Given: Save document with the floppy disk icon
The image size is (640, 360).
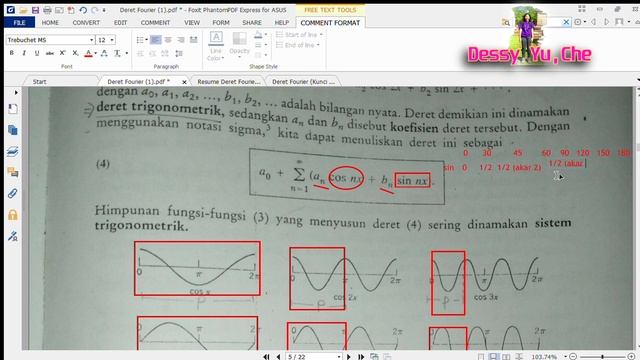Looking at the screenshot, I should pyautogui.click(x=36, y=10).
